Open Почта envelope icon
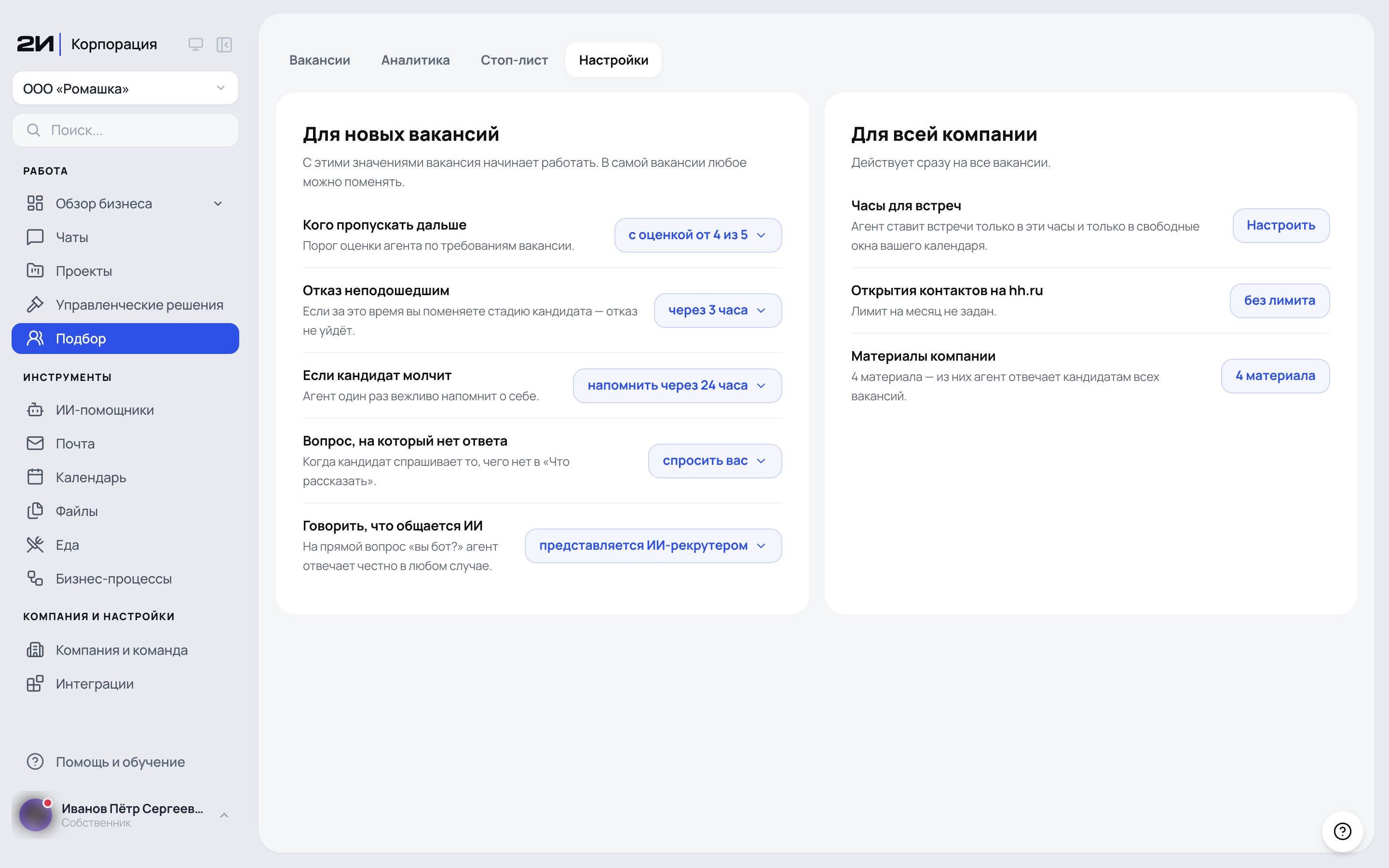Screen dimensions: 1389x868 click(35, 443)
